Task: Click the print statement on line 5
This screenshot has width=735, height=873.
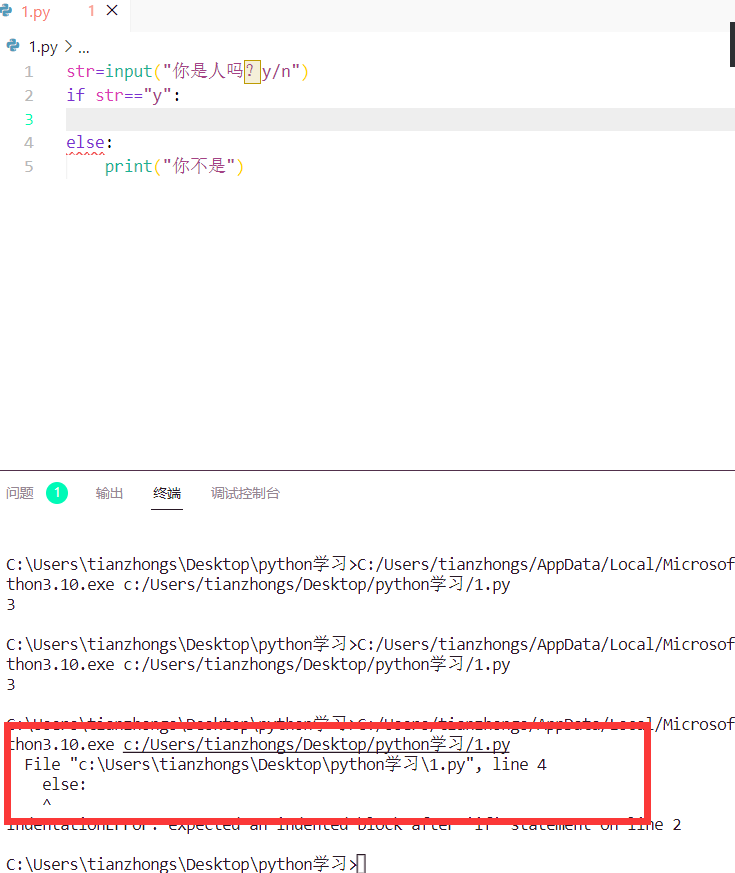Action: 128,166
